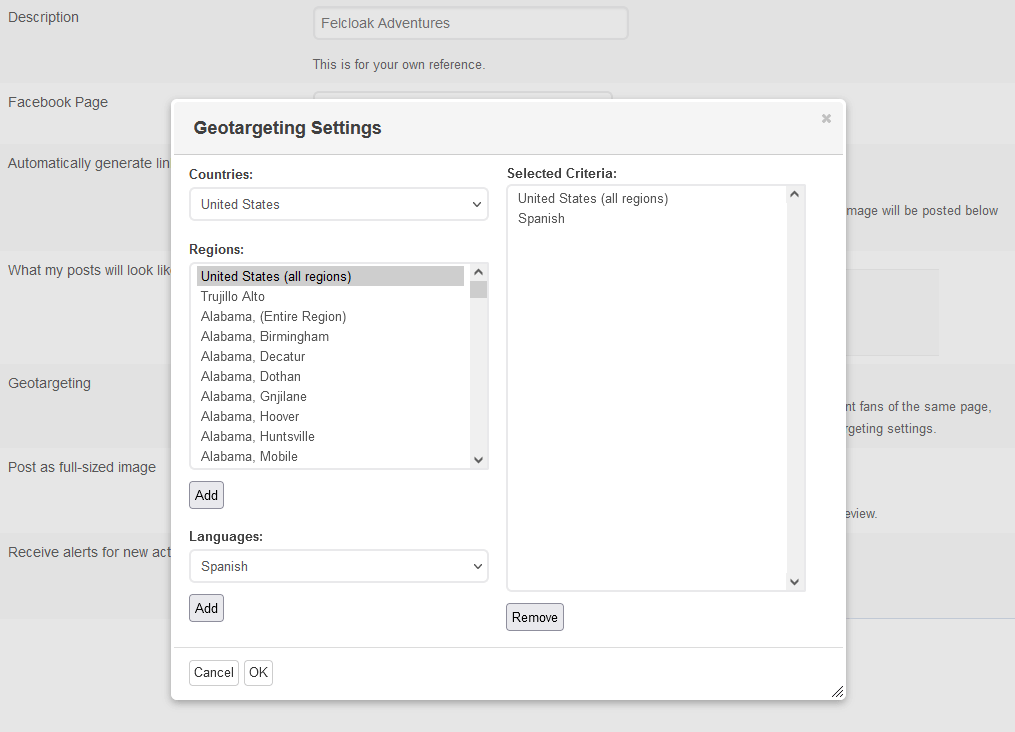This screenshot has width=1015, height=732.
Task: Close the Geotargeting Settings dialog
Action: [x=826, y=118]
